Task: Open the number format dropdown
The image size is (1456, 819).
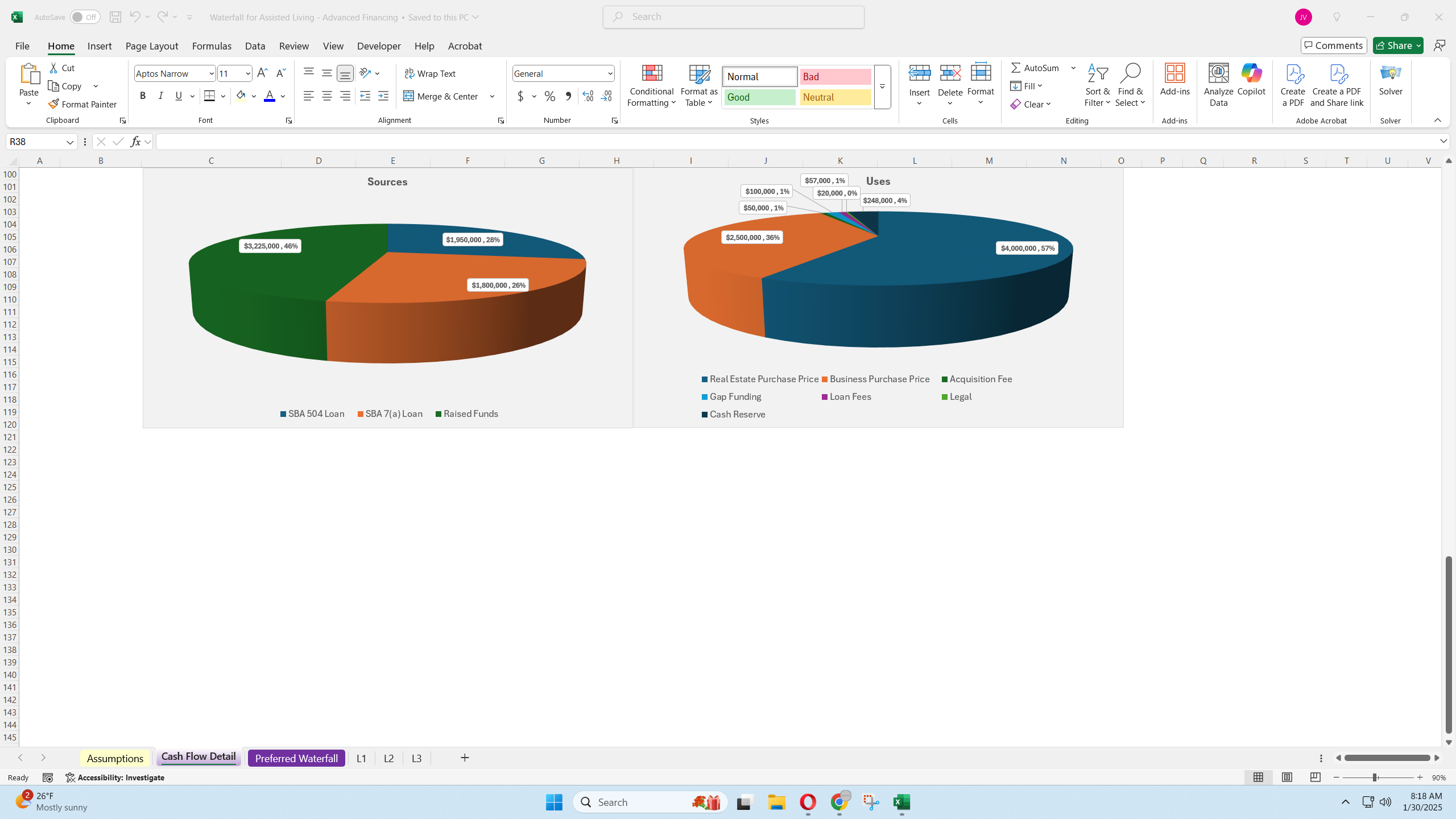Action: coord(610,73)
